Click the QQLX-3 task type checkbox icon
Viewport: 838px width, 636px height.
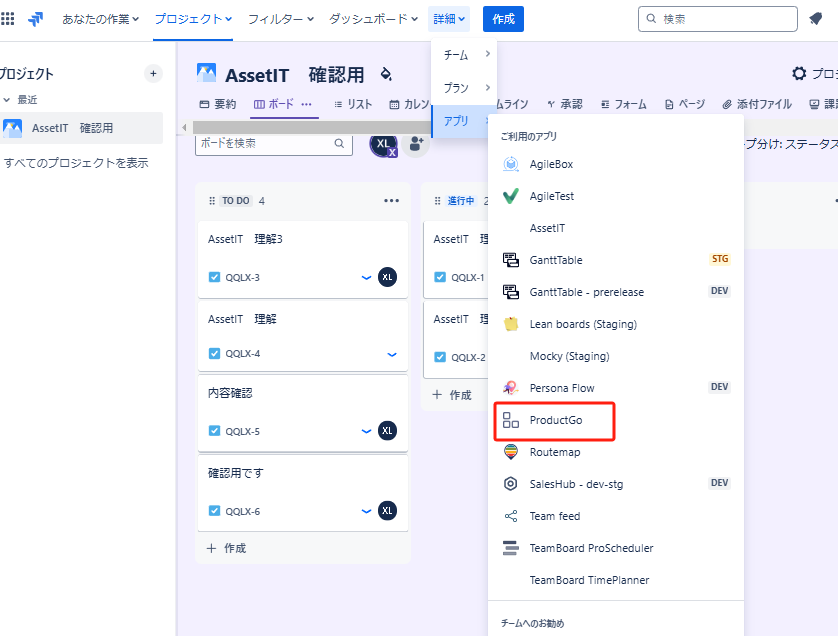click(x=214, y=277)
